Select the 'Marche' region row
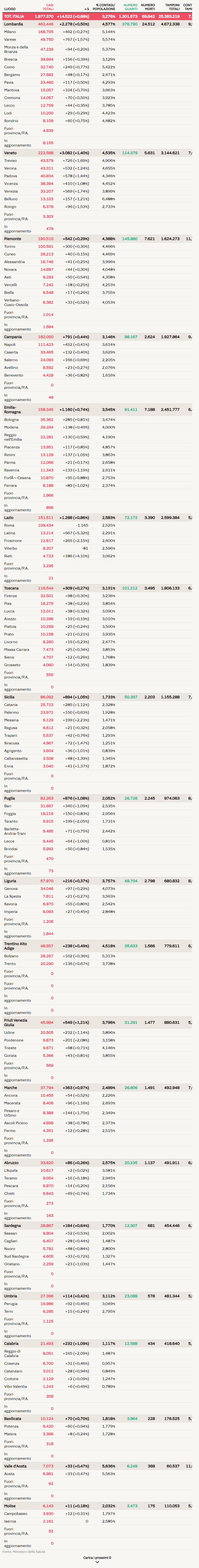 click(97, 1088)
